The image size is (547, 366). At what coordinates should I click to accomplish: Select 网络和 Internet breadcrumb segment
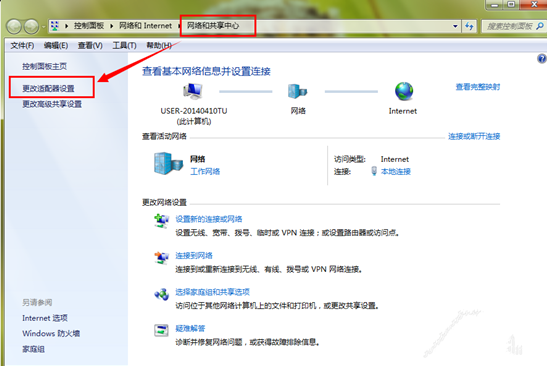click(x=145, y=26)
